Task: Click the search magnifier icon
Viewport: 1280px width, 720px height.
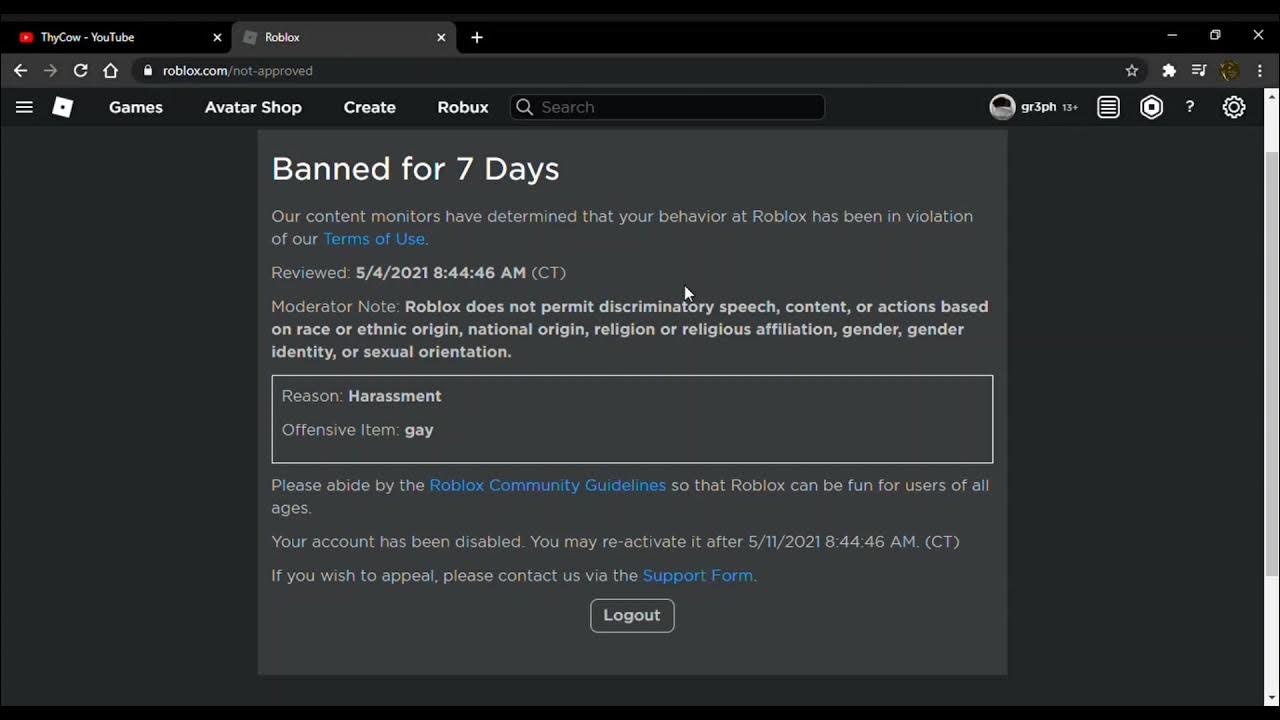Action: point(524,107)
